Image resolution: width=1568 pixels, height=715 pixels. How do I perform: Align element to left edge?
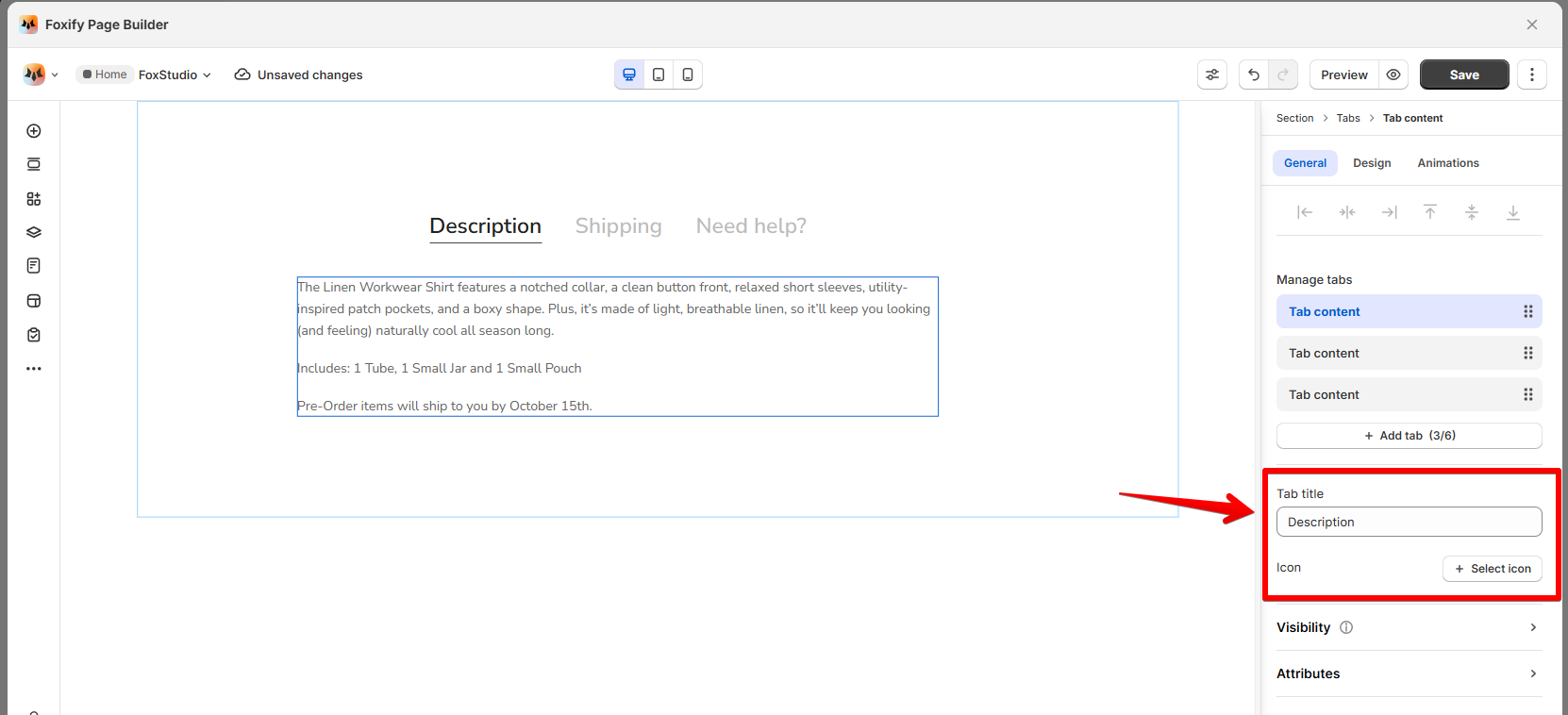tap(1305, 212)
